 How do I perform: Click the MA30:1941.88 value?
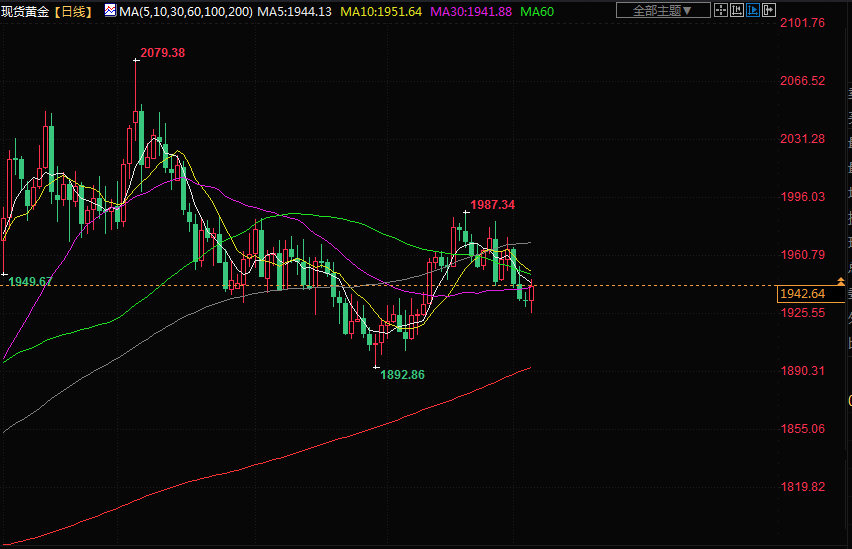471,11
